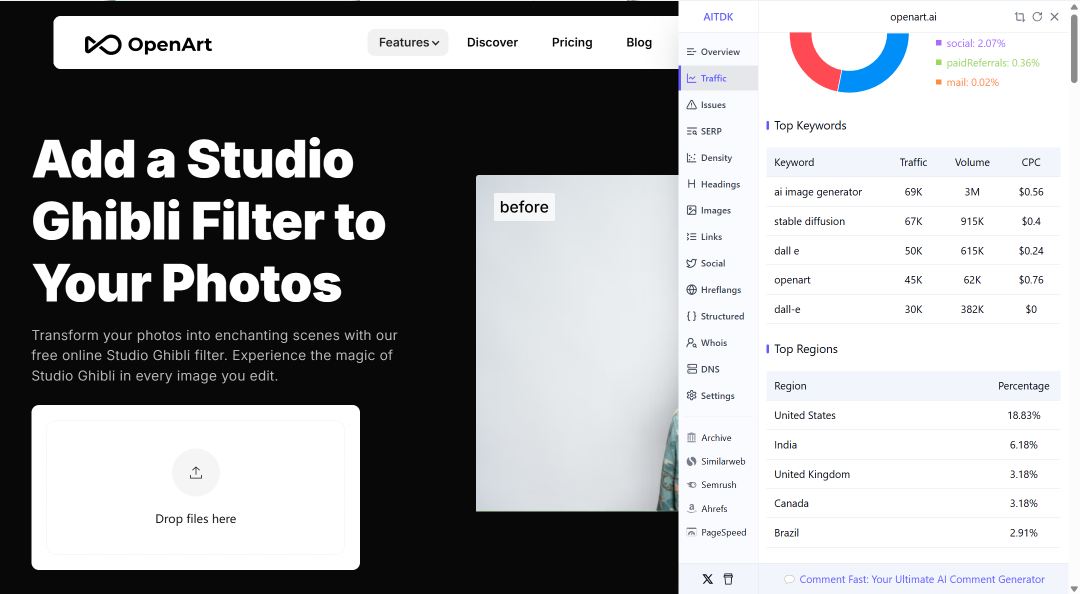Click the Ahrefs logo icon

[692, 508]
